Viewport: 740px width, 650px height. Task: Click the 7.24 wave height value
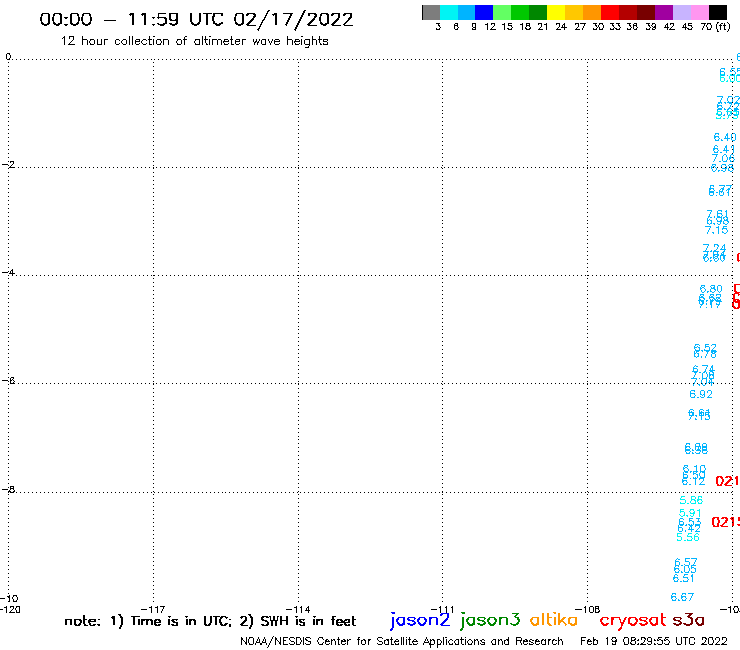[x=715, y=248]
